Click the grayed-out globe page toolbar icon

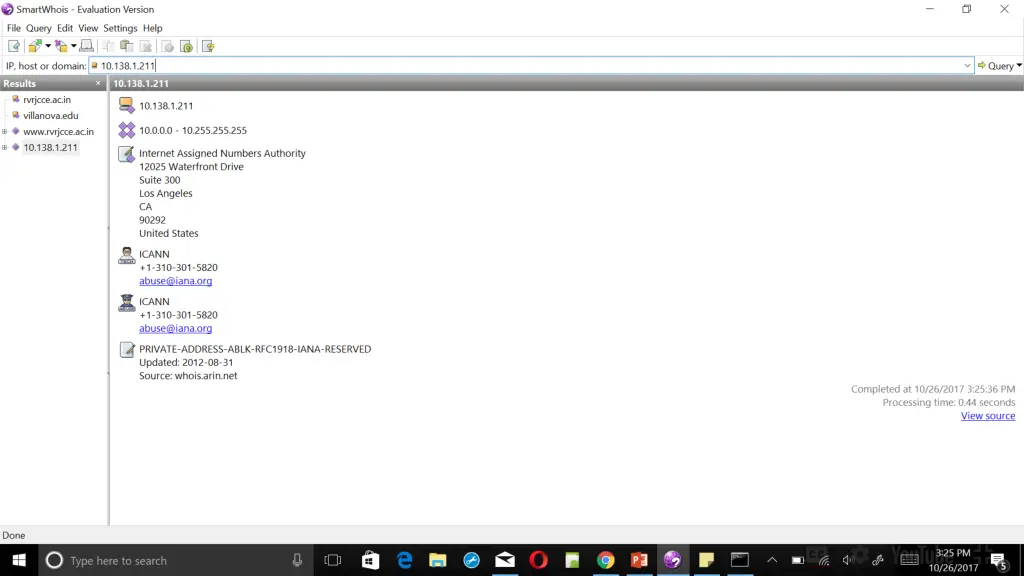pos(167,46)
